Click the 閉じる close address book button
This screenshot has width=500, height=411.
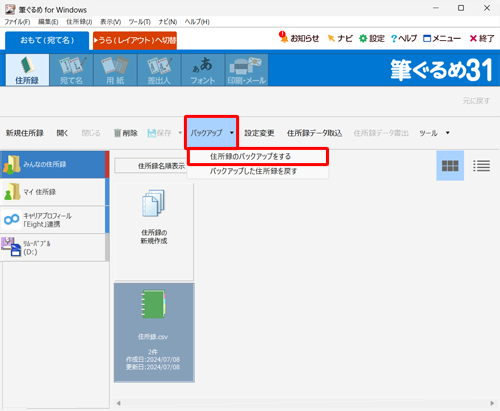[x=91, y=133]
